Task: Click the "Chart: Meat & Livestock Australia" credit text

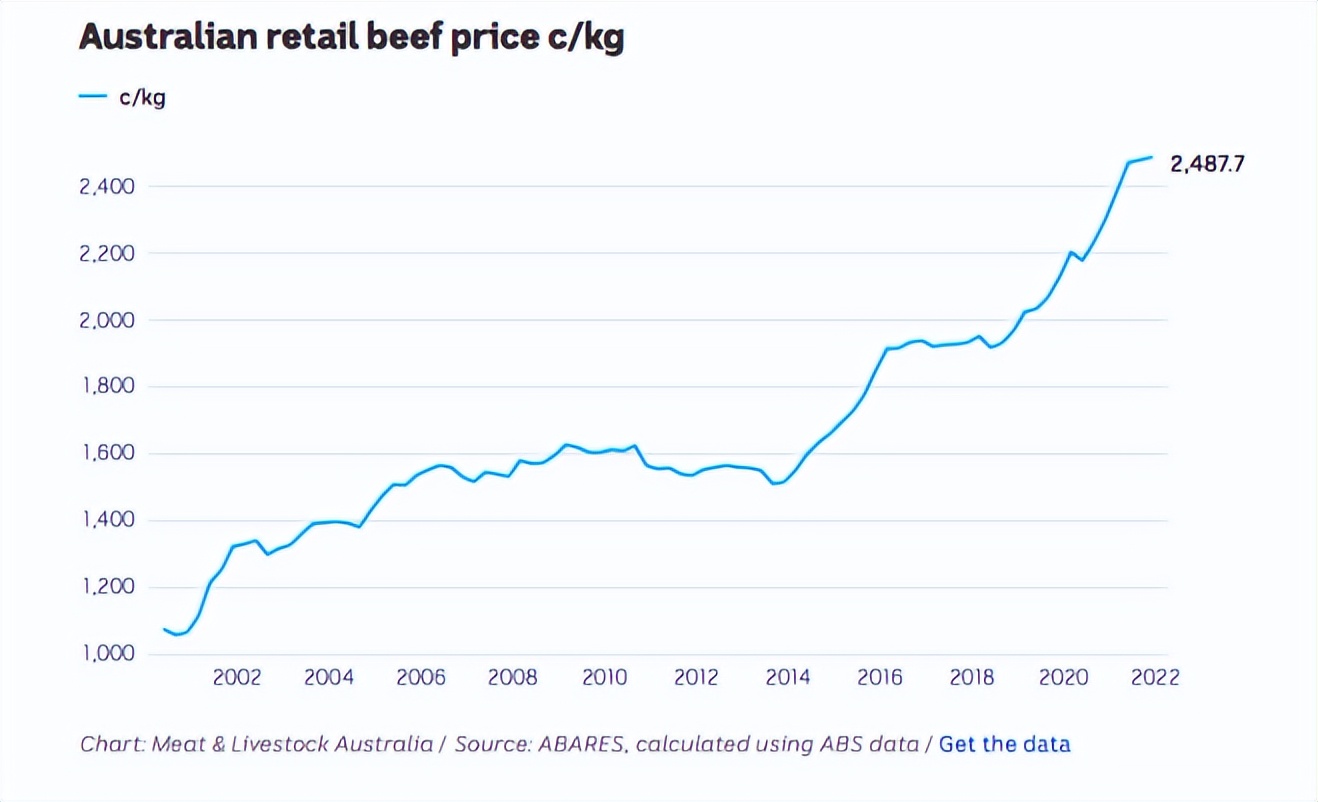Action: pyautogui.click(x=257, y=744)
